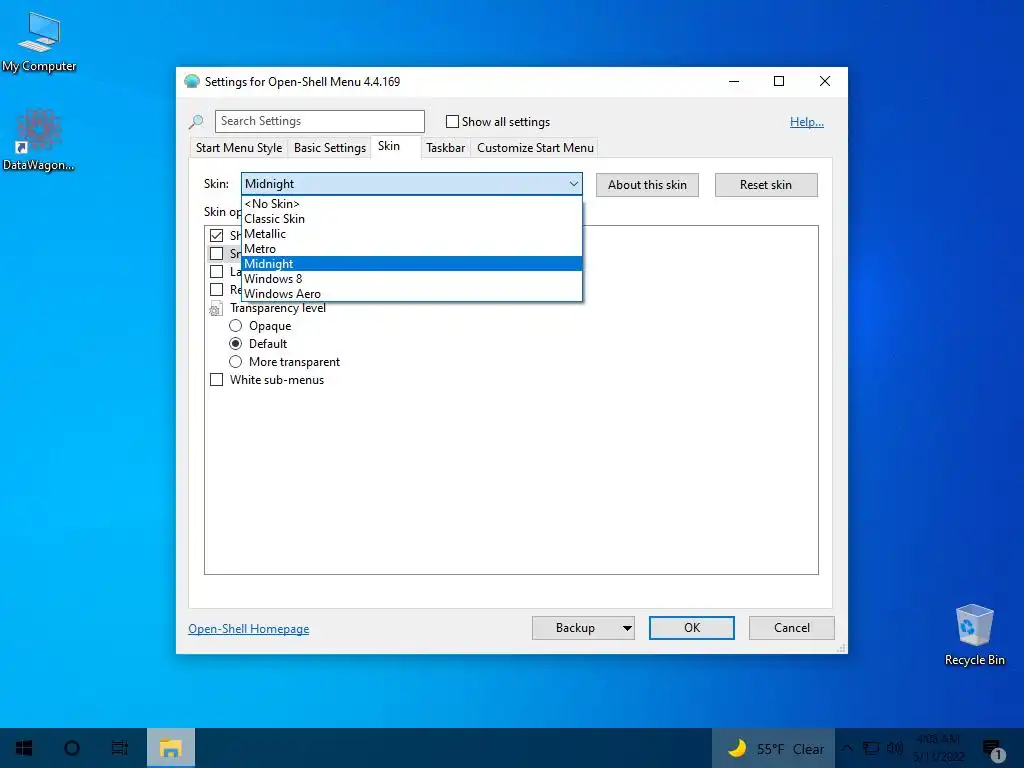Image resolution: width=1024 pixels, height=768 pixels.
Task: Choose Windows Aero skin from list
Action: (x=411, y=294)
